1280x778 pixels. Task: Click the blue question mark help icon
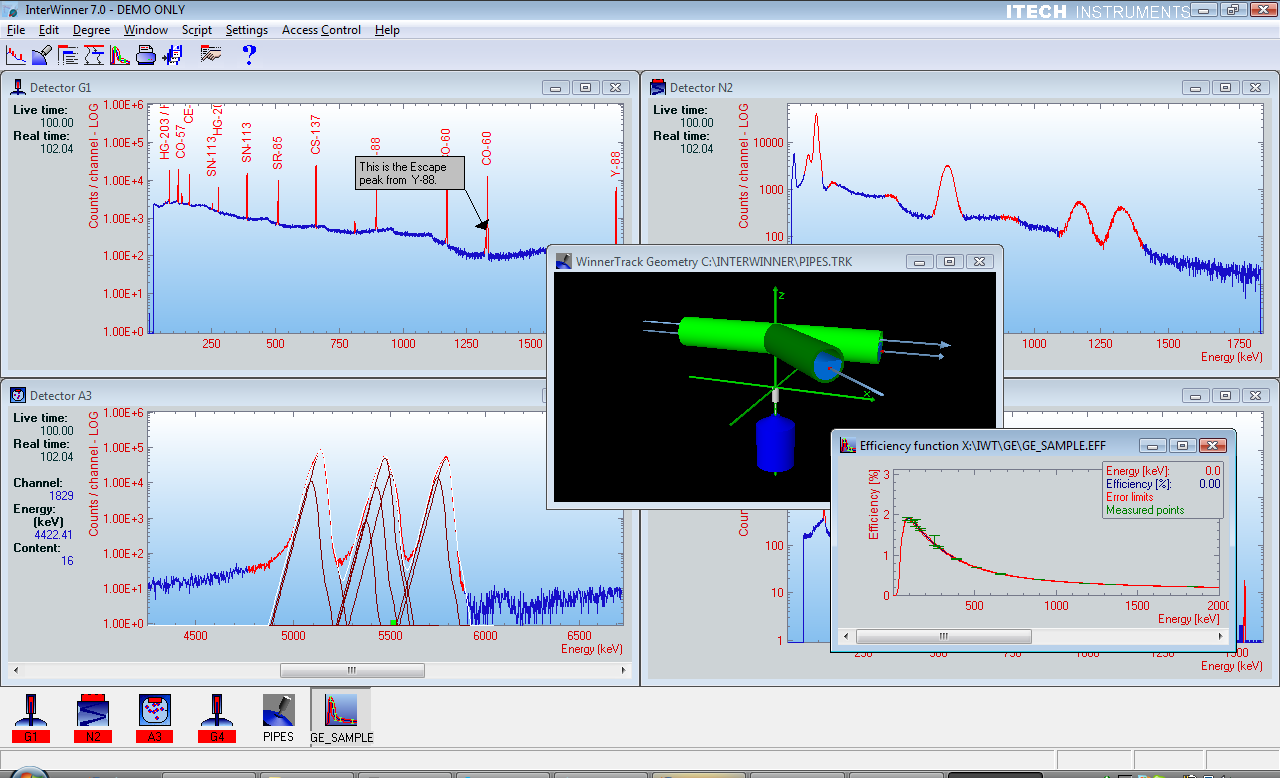[249, 55]
